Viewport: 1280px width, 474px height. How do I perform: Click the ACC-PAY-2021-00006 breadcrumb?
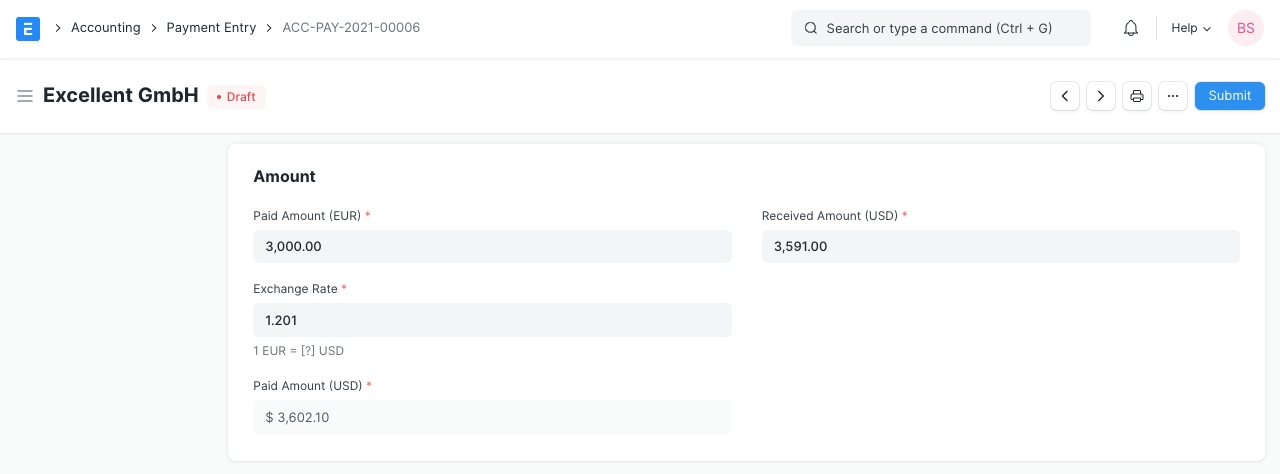351,28
